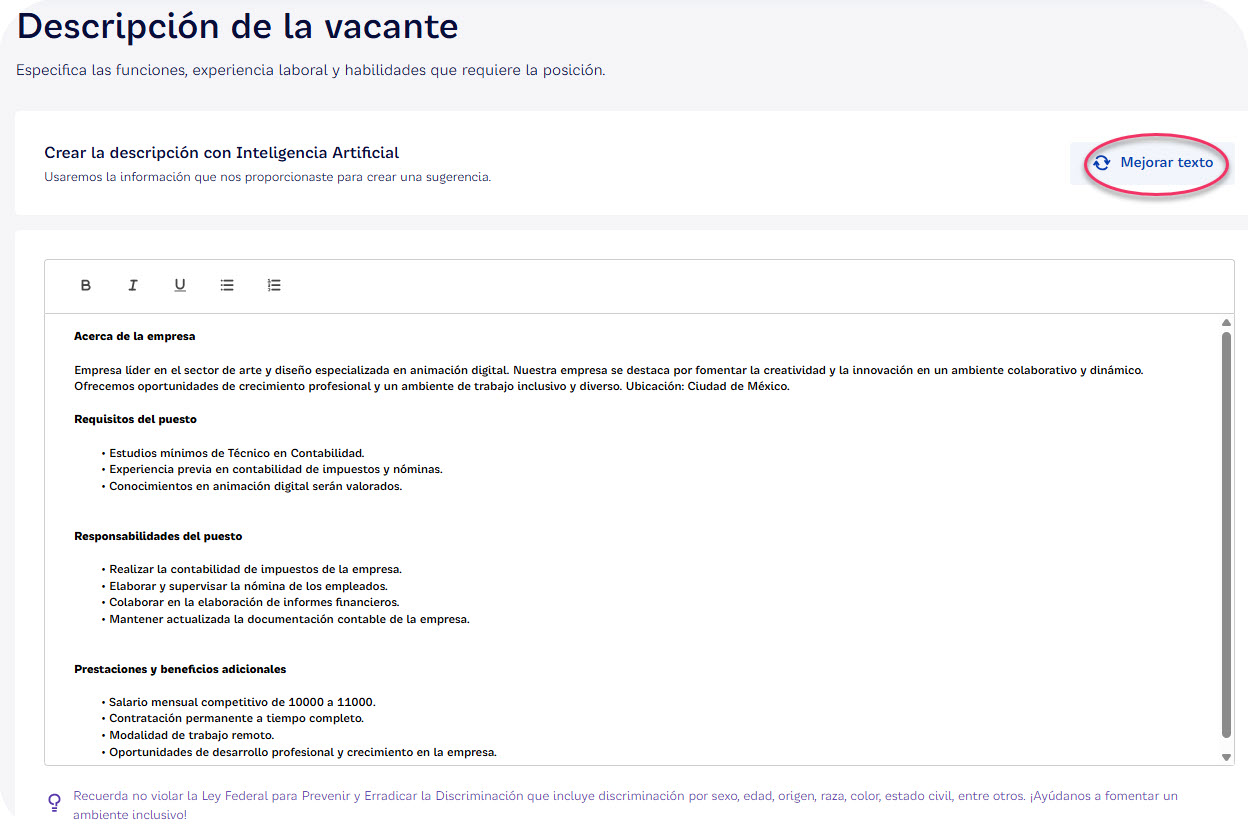Toggle bold formatting in the editor toolbar

click(86, 285)
